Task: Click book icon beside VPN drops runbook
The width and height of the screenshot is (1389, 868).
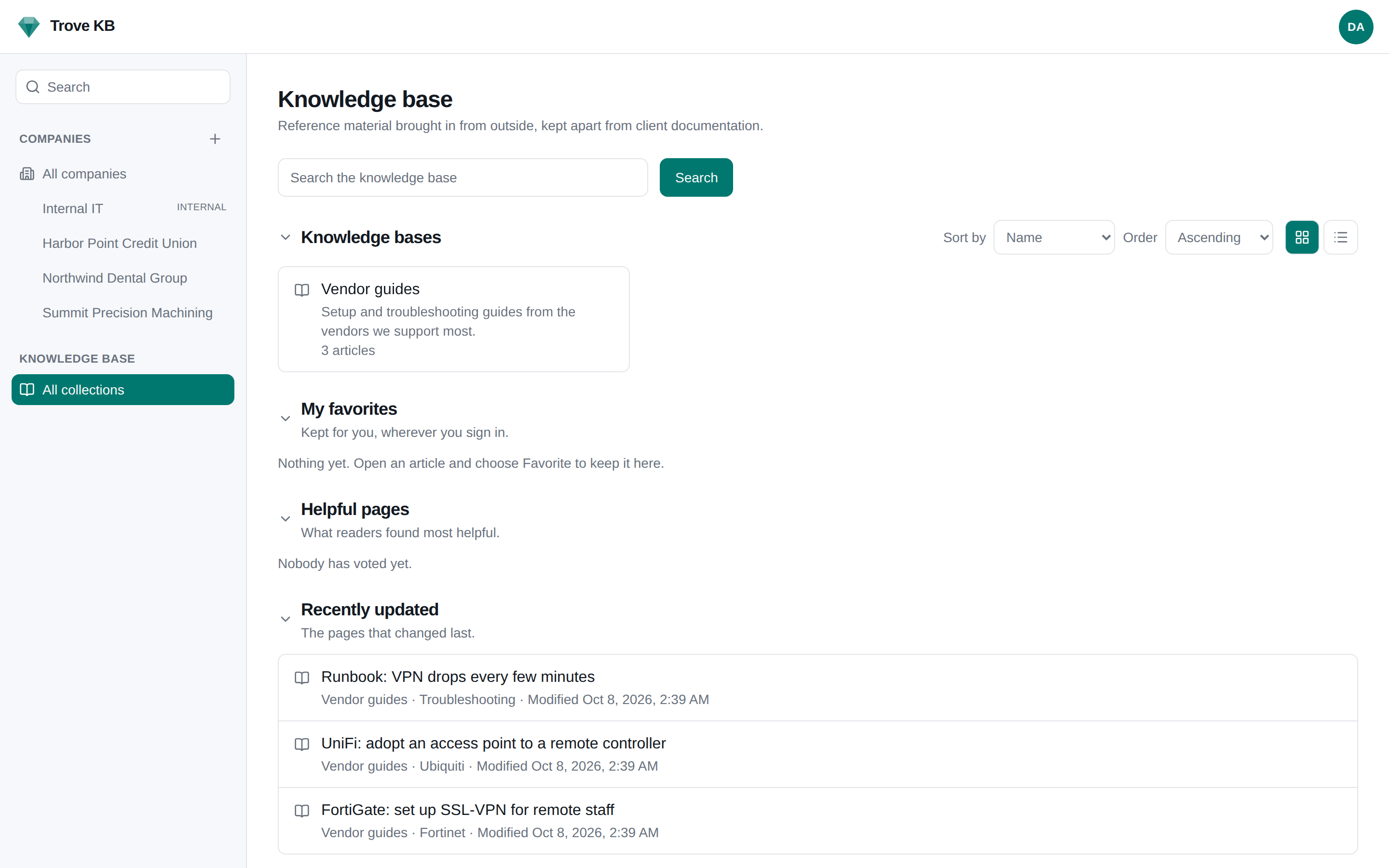Action: [x=302, y=678]
